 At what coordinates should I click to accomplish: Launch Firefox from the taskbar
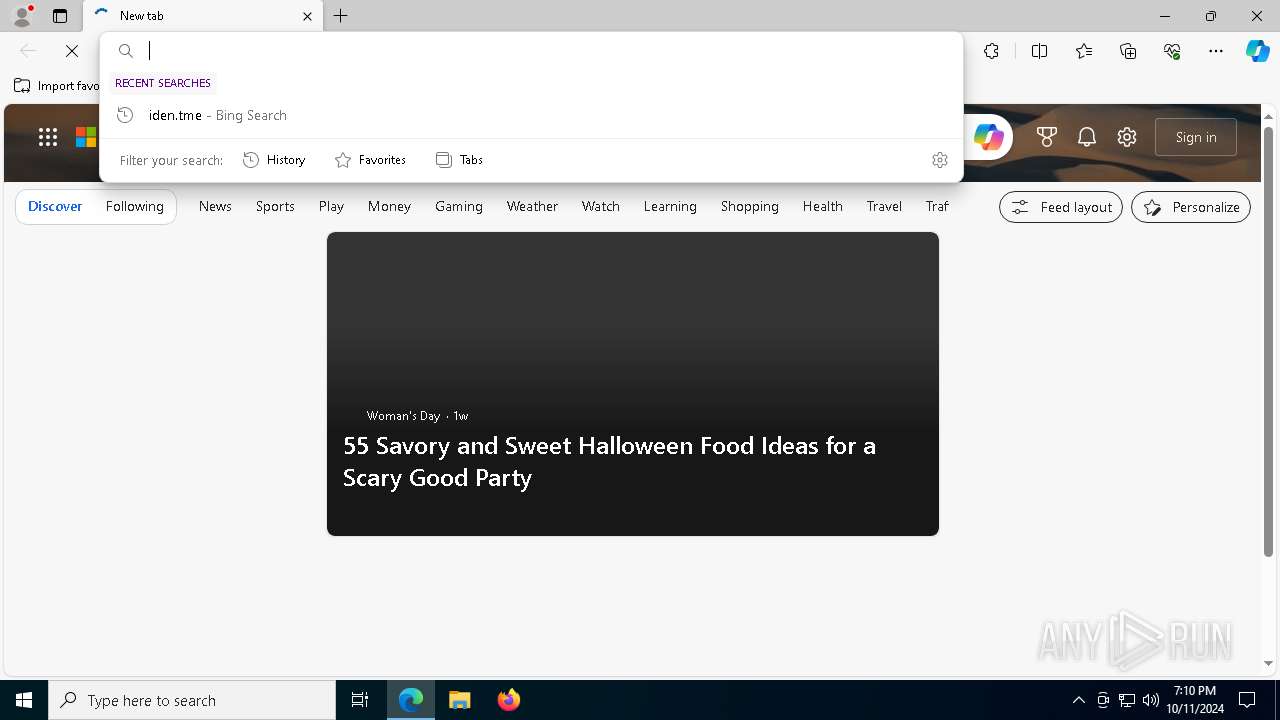click(x=509, y=700)
